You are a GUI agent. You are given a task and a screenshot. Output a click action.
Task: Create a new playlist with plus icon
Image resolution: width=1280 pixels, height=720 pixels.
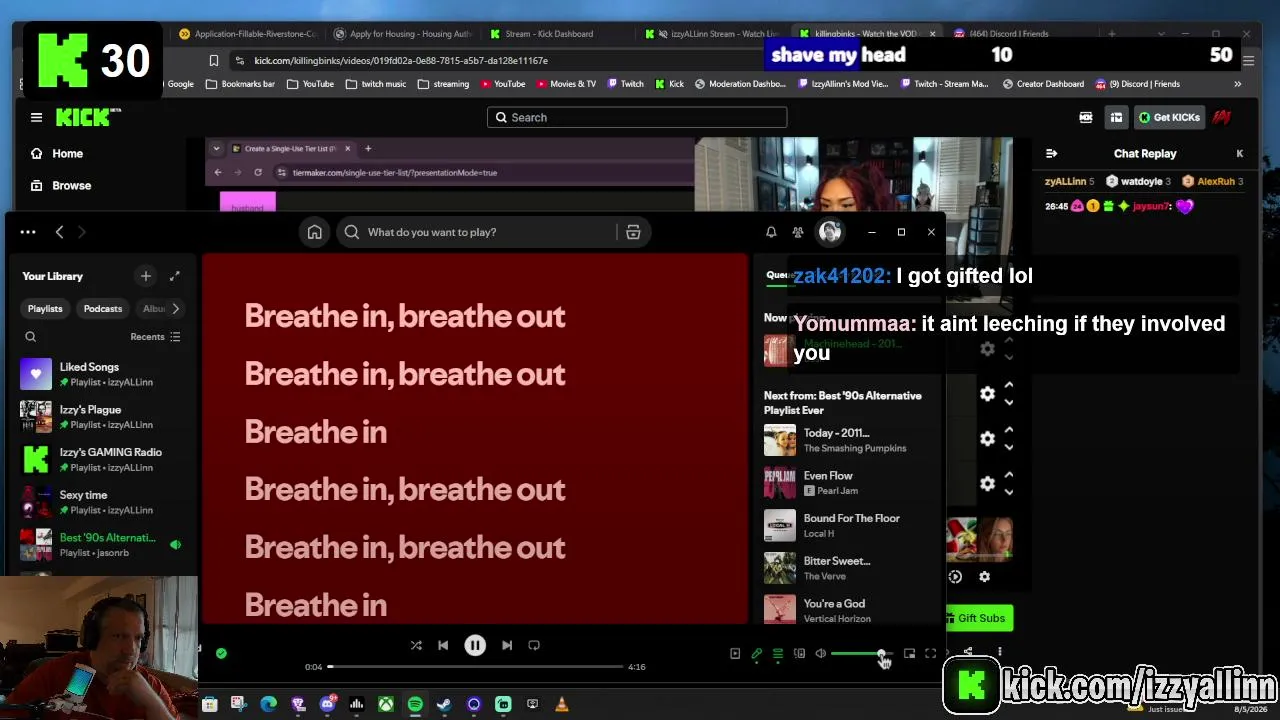tap(146, 276)
